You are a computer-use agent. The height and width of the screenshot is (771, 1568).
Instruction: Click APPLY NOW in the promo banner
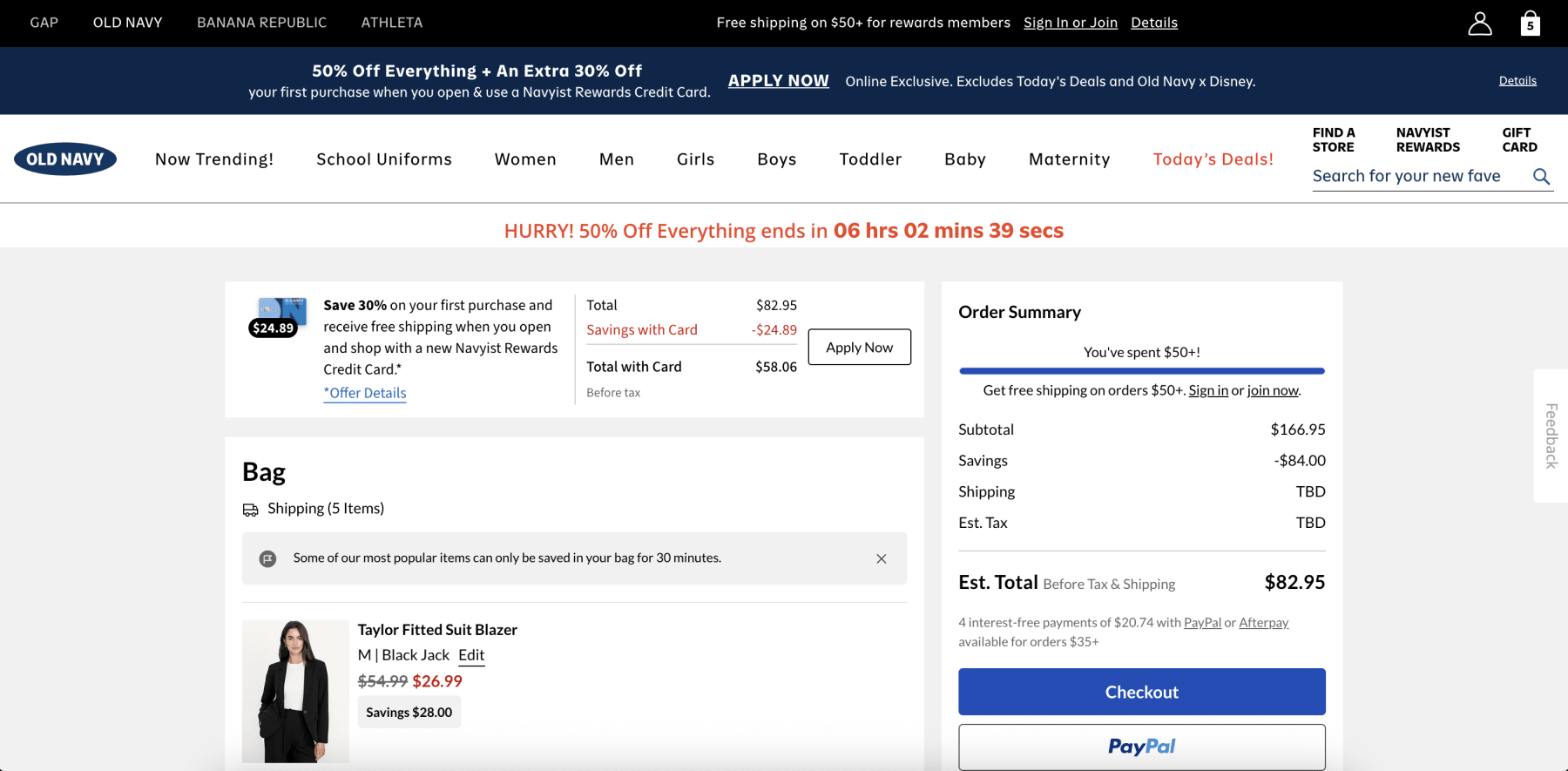pos(779,81)
